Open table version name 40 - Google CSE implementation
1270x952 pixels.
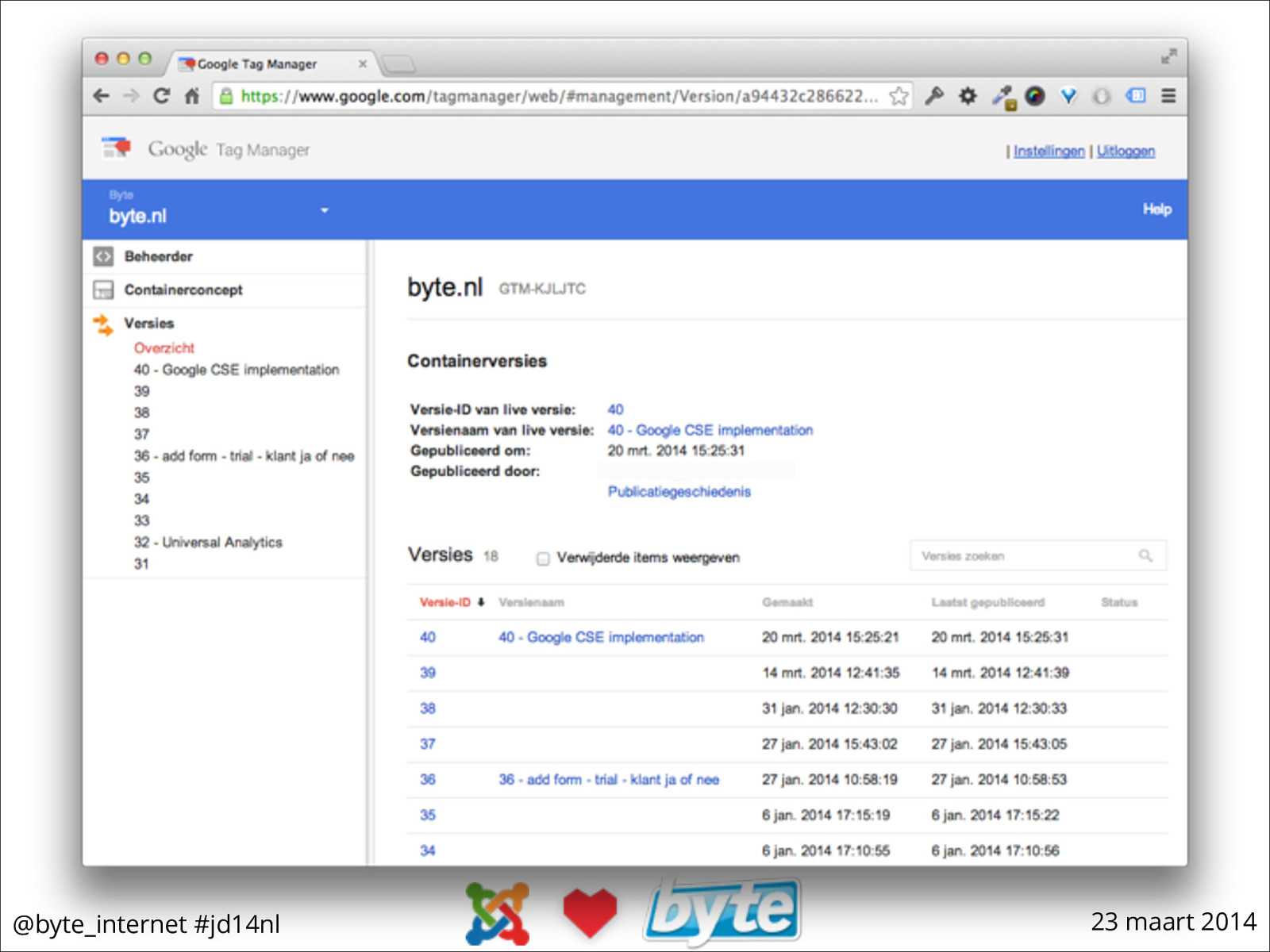[601, 637]
